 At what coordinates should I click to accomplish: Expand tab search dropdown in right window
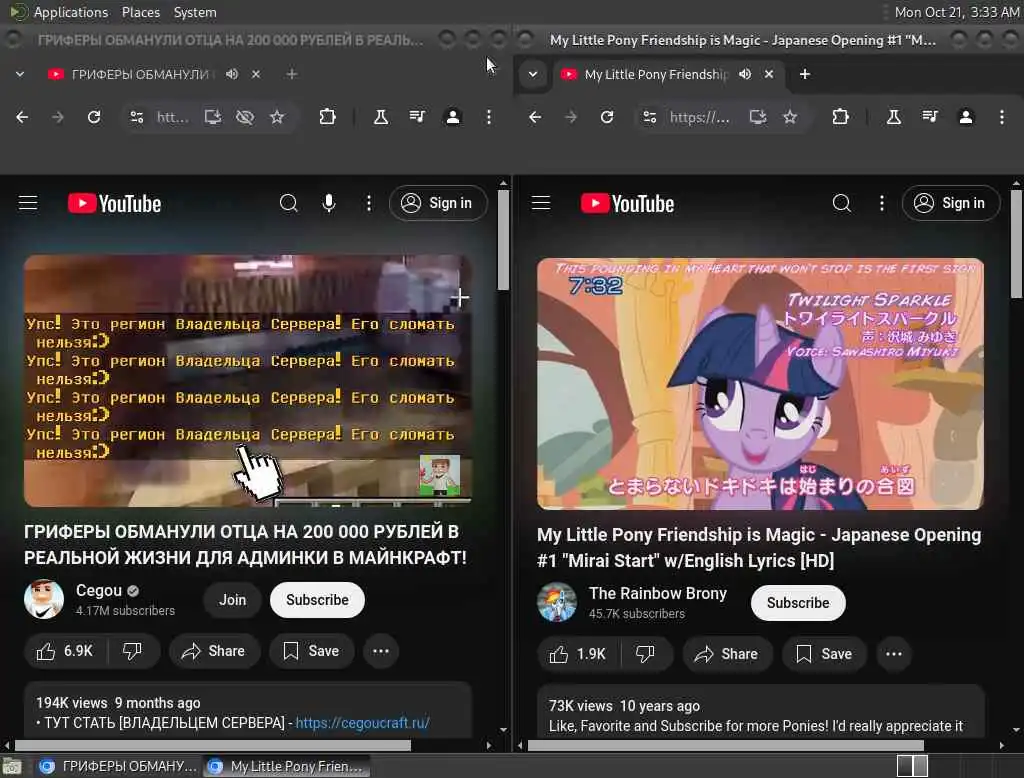tap(533, 74)
